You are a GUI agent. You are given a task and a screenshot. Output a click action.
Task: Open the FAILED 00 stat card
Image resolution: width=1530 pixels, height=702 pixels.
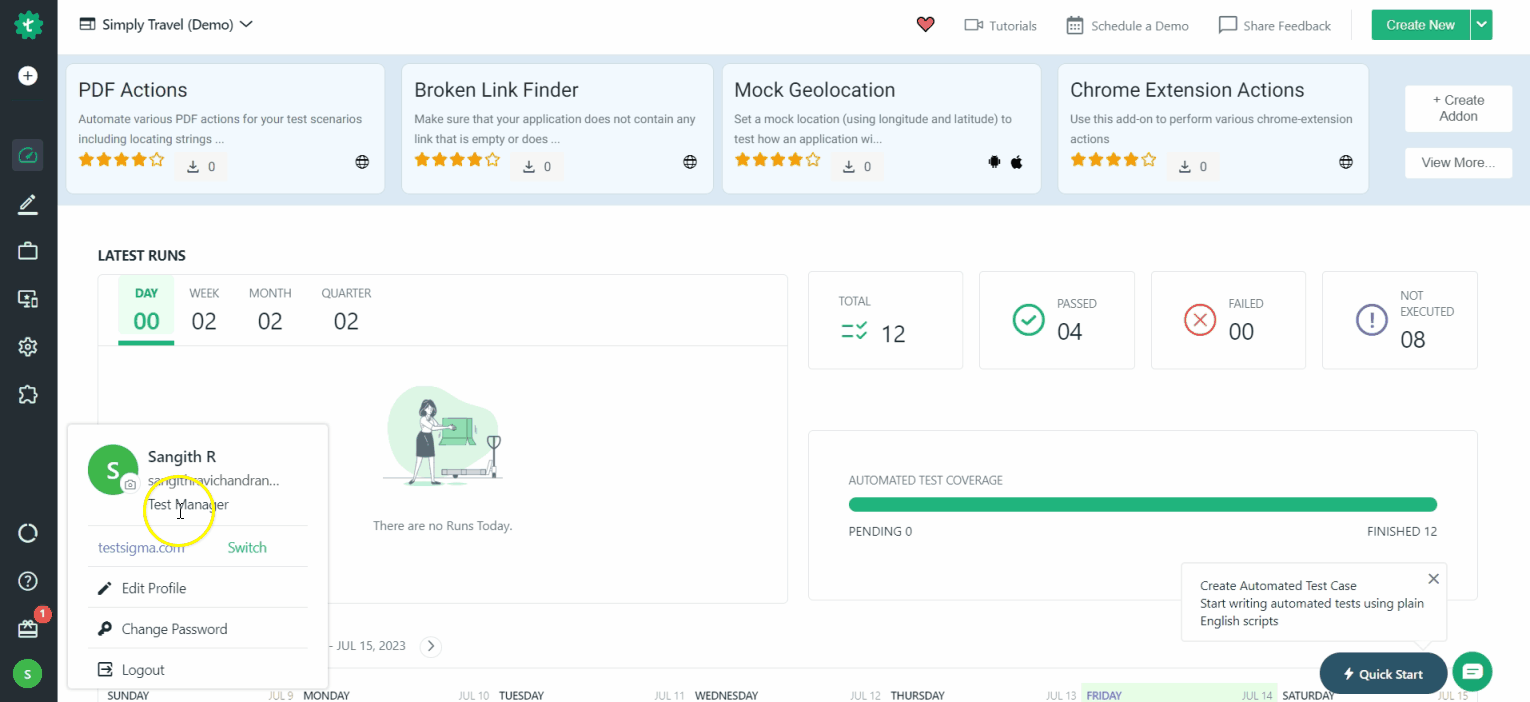(1228, 320)
